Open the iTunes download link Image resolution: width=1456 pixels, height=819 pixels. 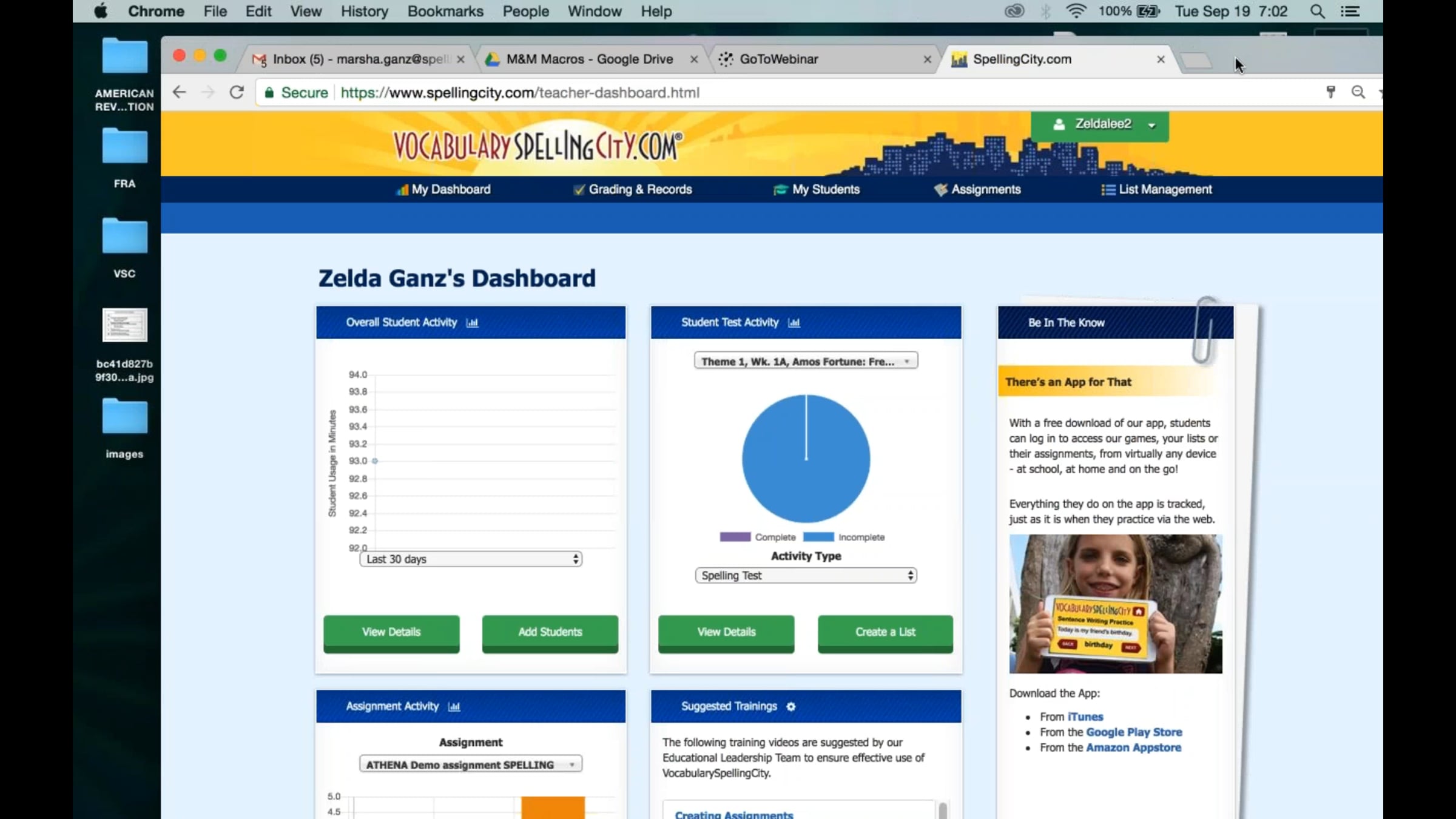[1085, 716]
